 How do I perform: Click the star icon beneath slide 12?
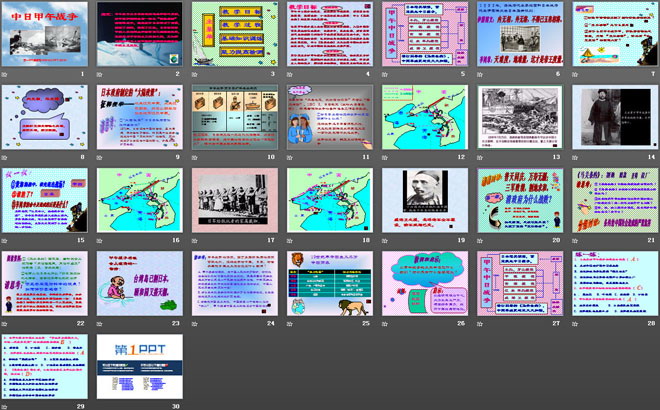pos(386,157)
